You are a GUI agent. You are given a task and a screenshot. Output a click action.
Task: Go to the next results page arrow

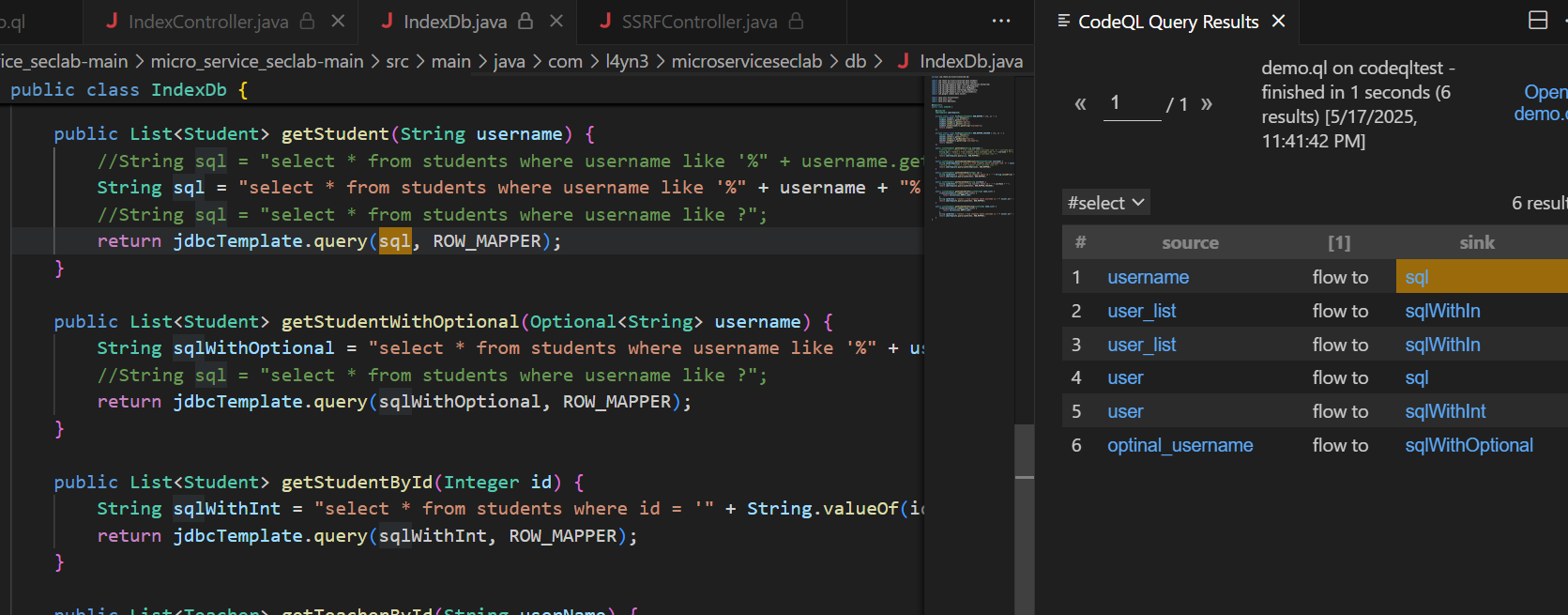pos(1207,103)
